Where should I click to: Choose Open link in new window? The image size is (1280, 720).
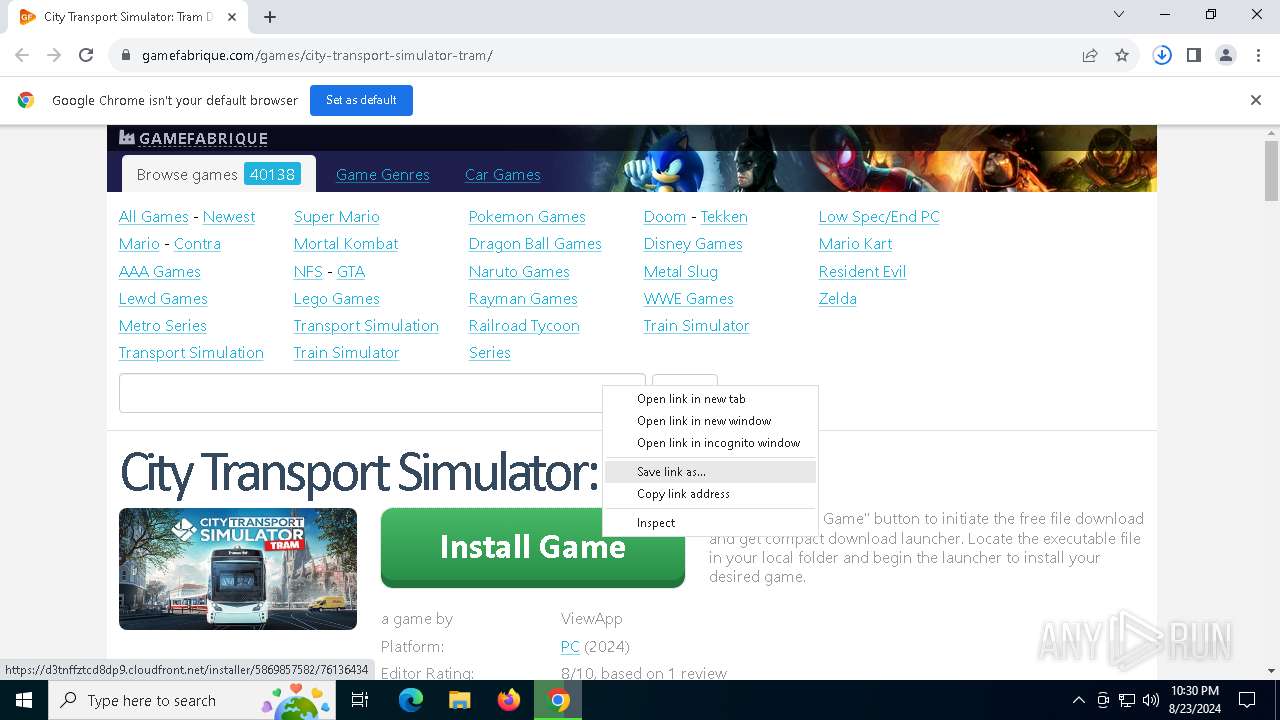pos(710,421)
